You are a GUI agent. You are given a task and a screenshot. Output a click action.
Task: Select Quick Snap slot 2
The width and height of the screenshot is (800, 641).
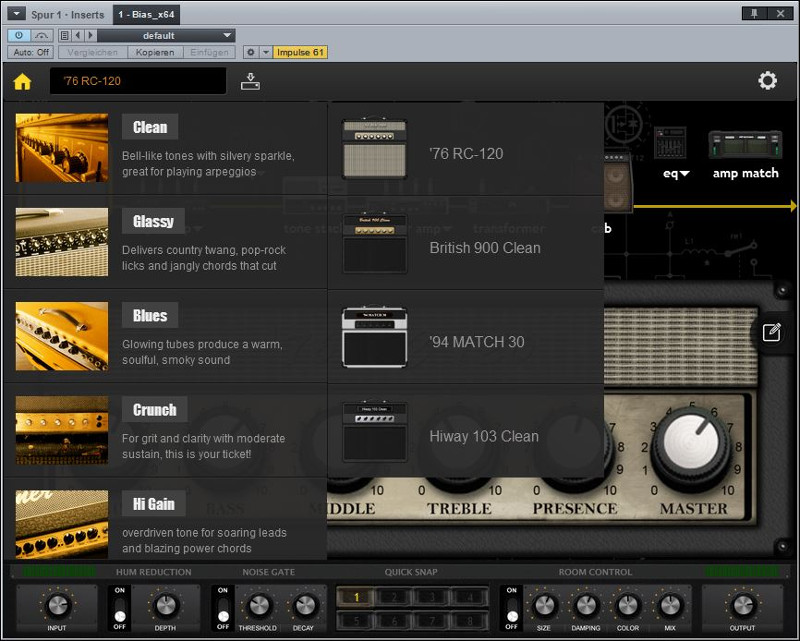394,597
